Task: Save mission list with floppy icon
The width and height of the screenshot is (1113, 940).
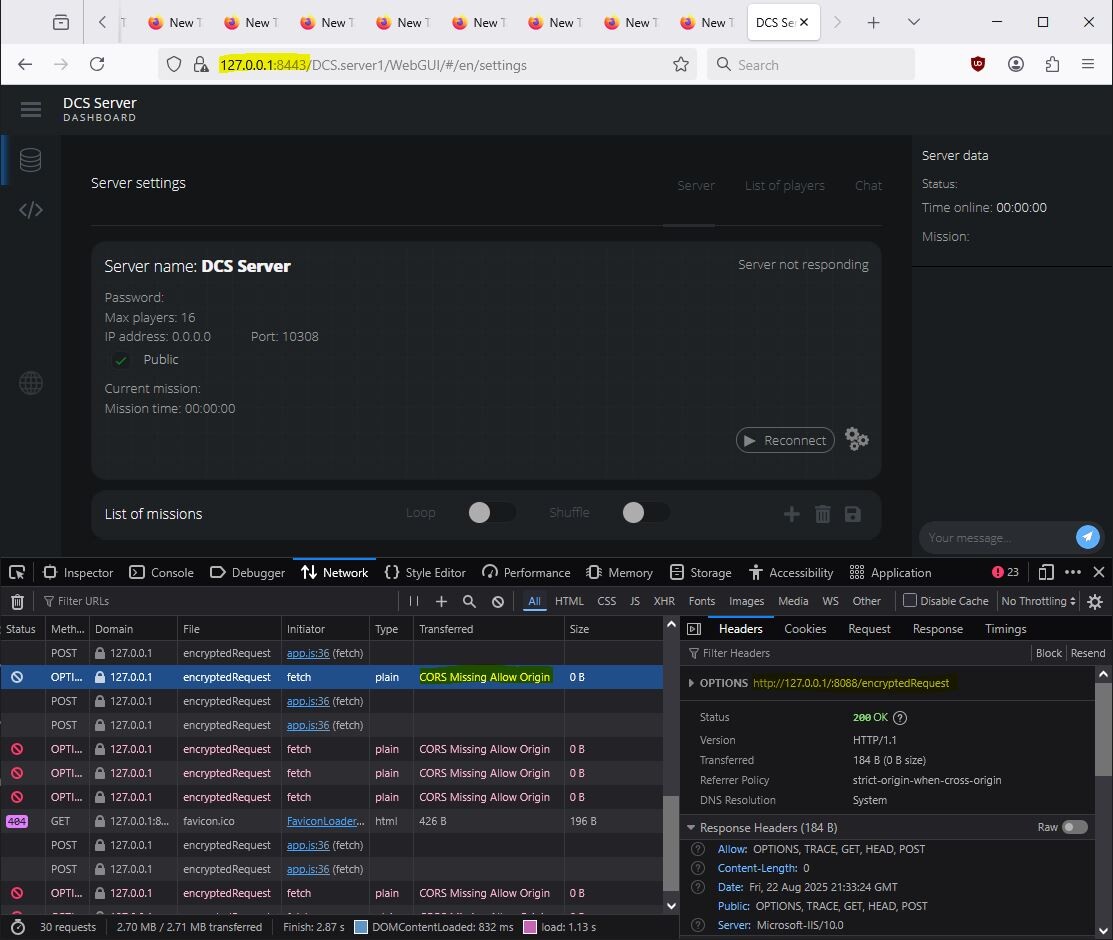Action: (852, 514)
